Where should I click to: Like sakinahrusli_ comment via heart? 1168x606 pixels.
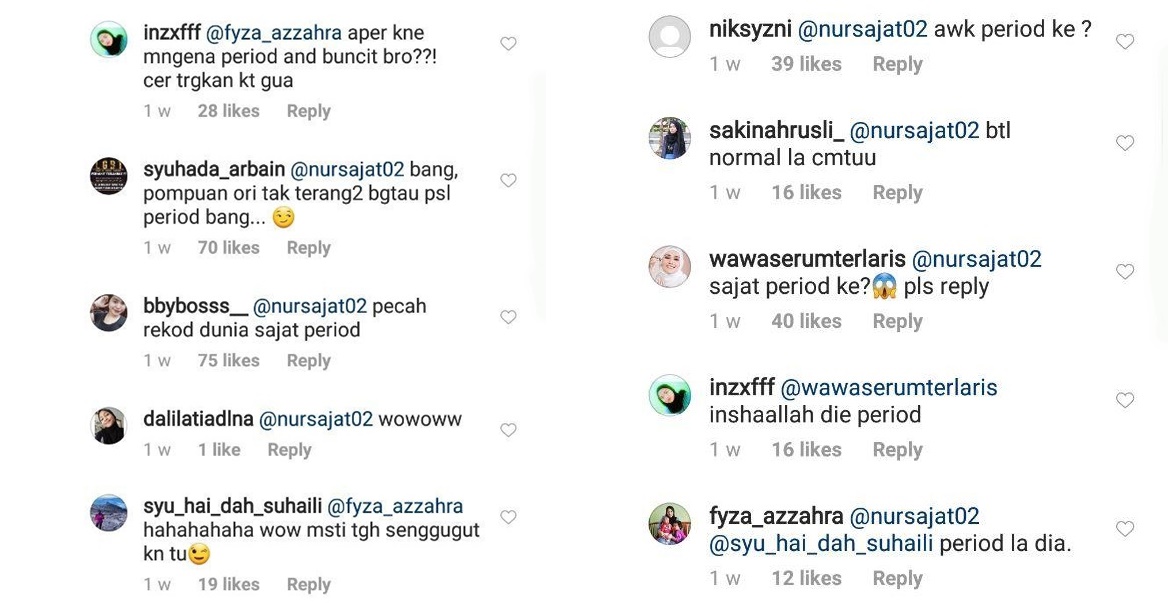click(1125, 143)
